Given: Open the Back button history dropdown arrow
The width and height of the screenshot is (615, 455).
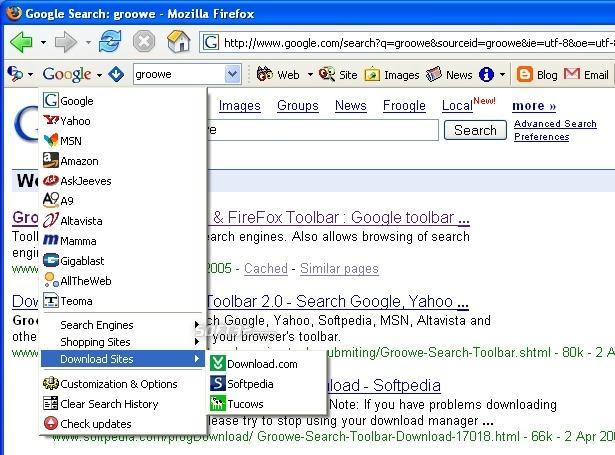Looking at the screenshot, I should (43, 42).
